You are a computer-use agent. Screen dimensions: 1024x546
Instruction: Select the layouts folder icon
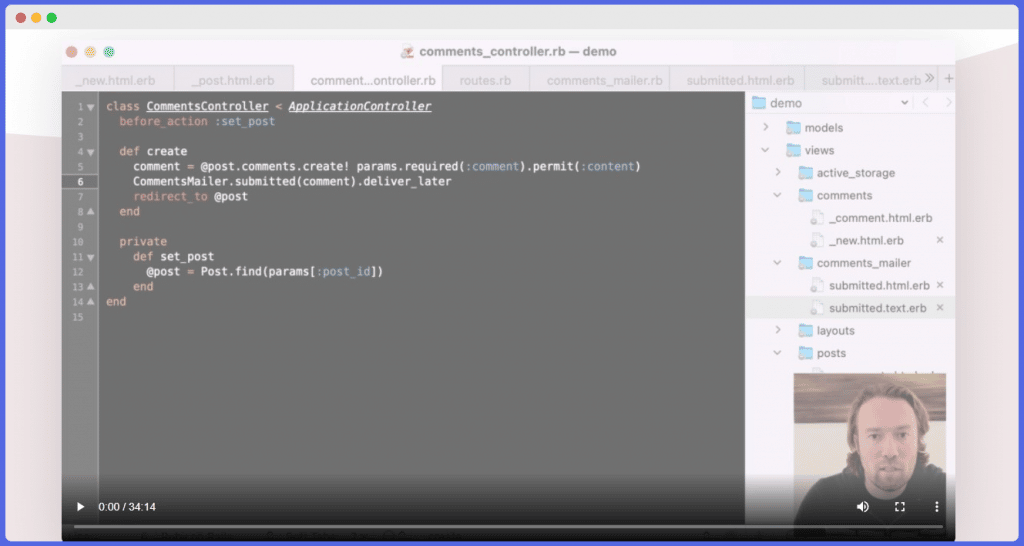pos(805,330)
